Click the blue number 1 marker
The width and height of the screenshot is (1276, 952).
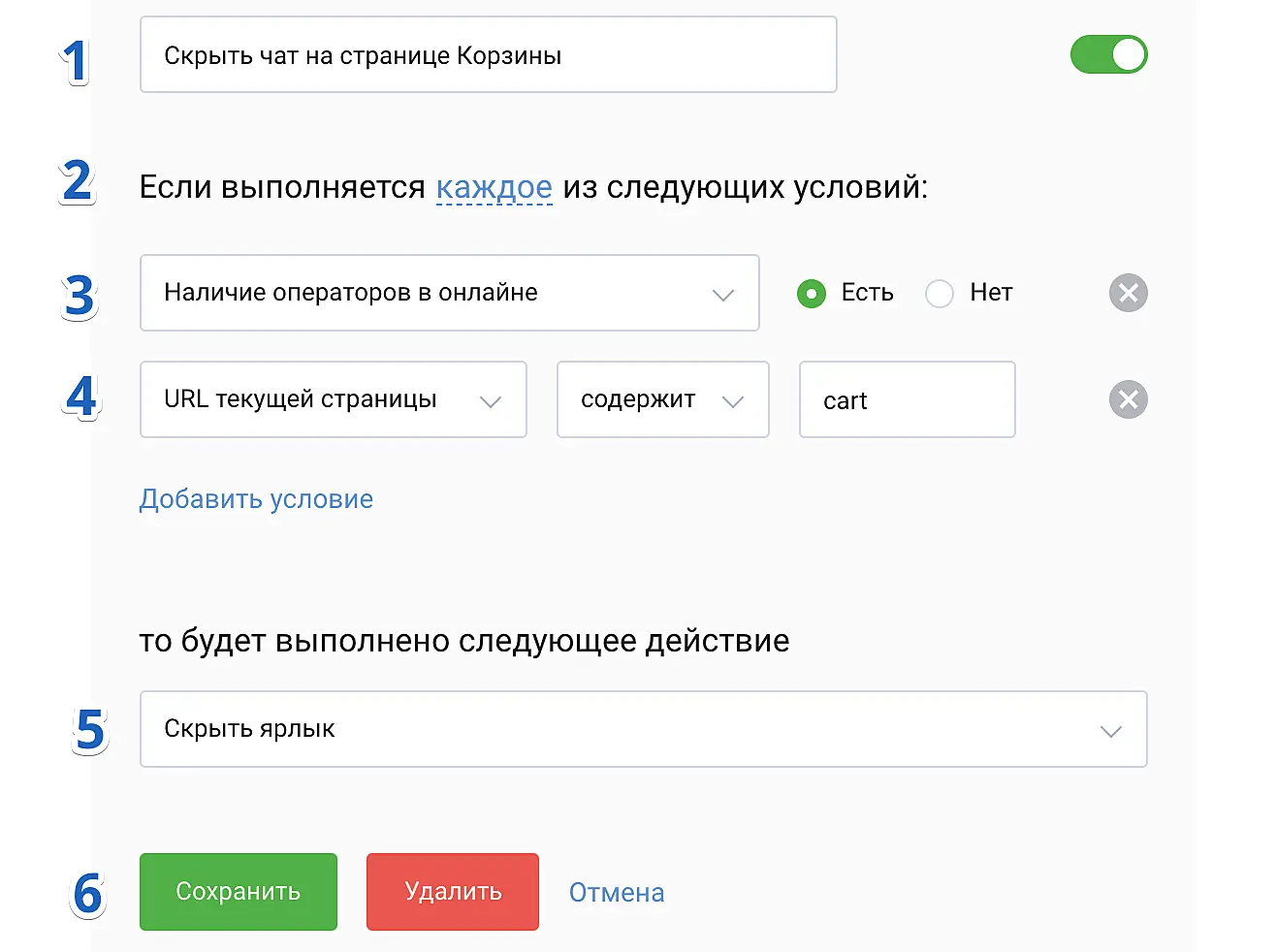point(75,61)
